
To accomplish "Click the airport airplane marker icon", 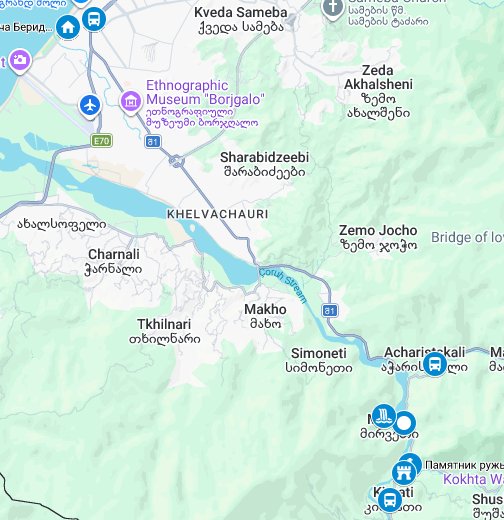I will 90,106.
